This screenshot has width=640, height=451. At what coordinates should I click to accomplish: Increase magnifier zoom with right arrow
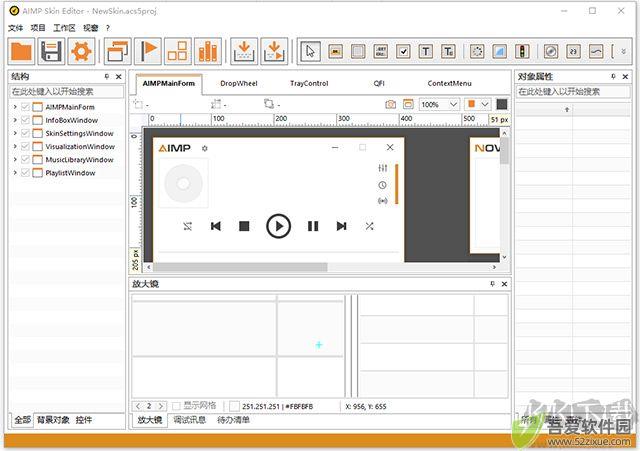pos(161,406)
